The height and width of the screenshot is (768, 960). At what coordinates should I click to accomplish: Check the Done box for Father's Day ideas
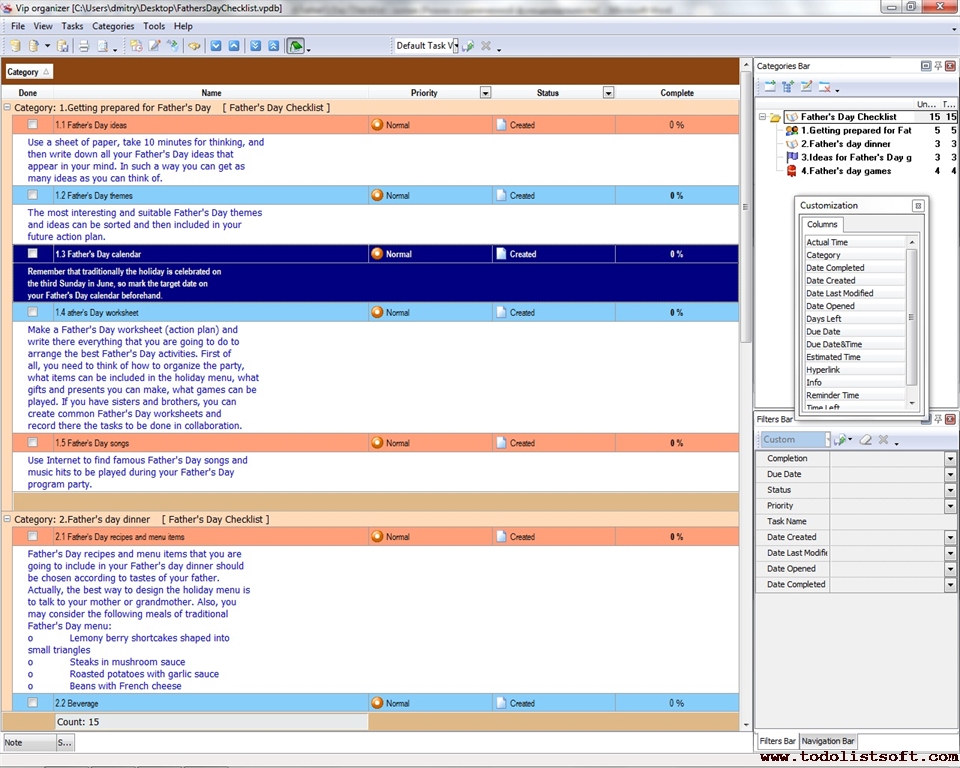tap(33, 125)
